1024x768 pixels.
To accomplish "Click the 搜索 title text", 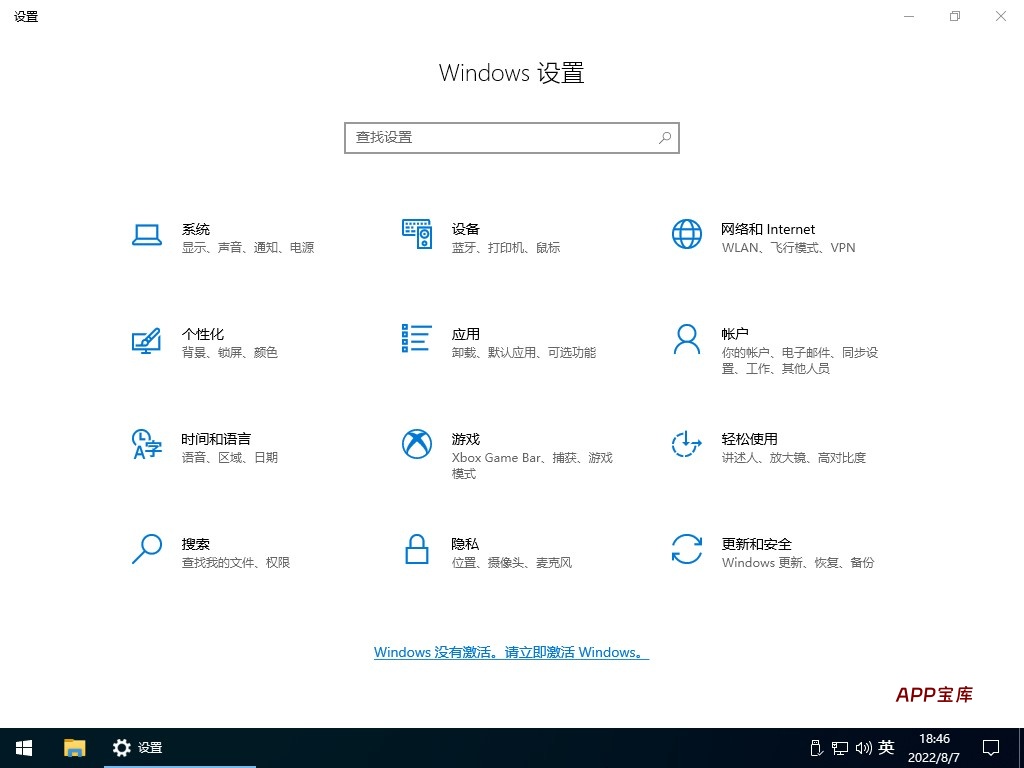I will pos(196,544).
